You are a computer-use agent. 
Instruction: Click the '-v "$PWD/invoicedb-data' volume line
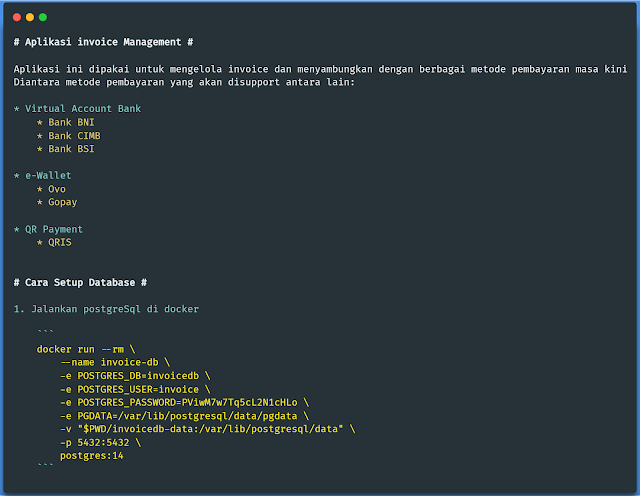pos(208,429)
